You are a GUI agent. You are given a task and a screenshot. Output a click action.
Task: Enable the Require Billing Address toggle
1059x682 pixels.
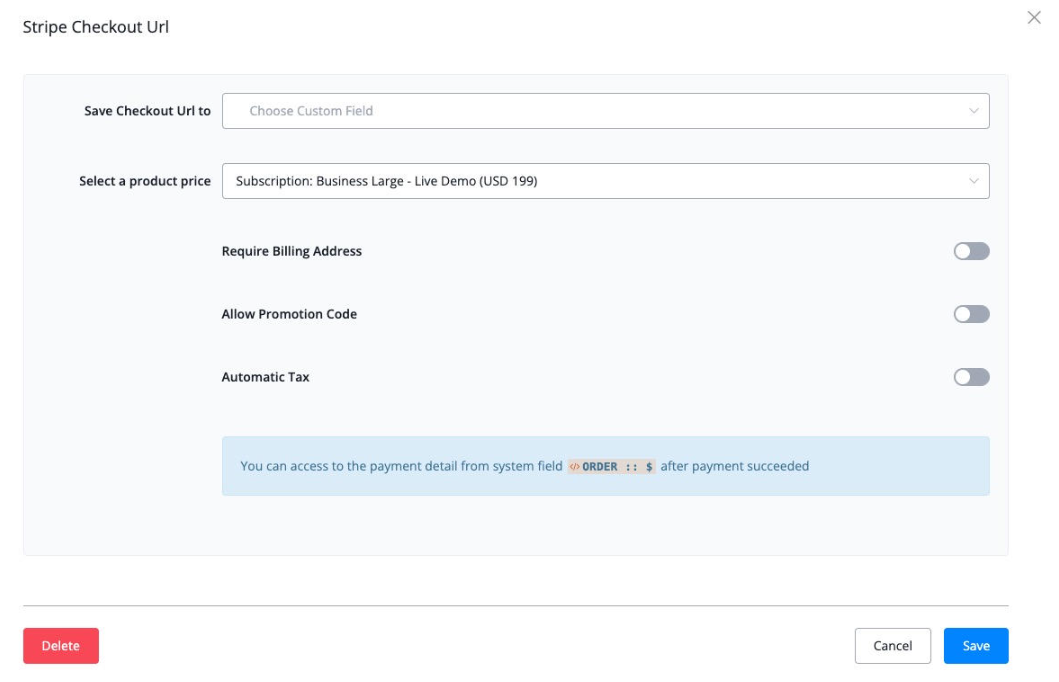970,251
